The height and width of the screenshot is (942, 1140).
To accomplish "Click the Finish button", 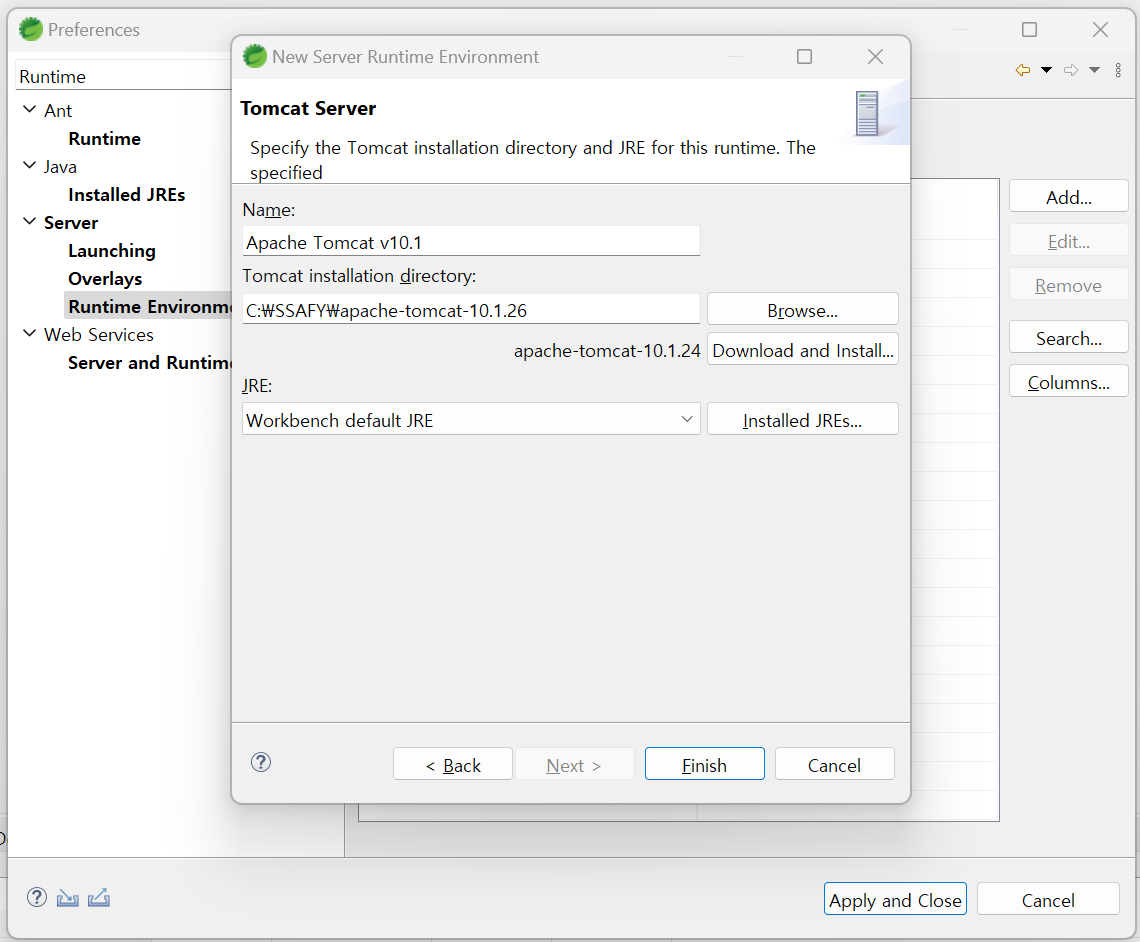I will pyautogui.click(x=705, y=765).
